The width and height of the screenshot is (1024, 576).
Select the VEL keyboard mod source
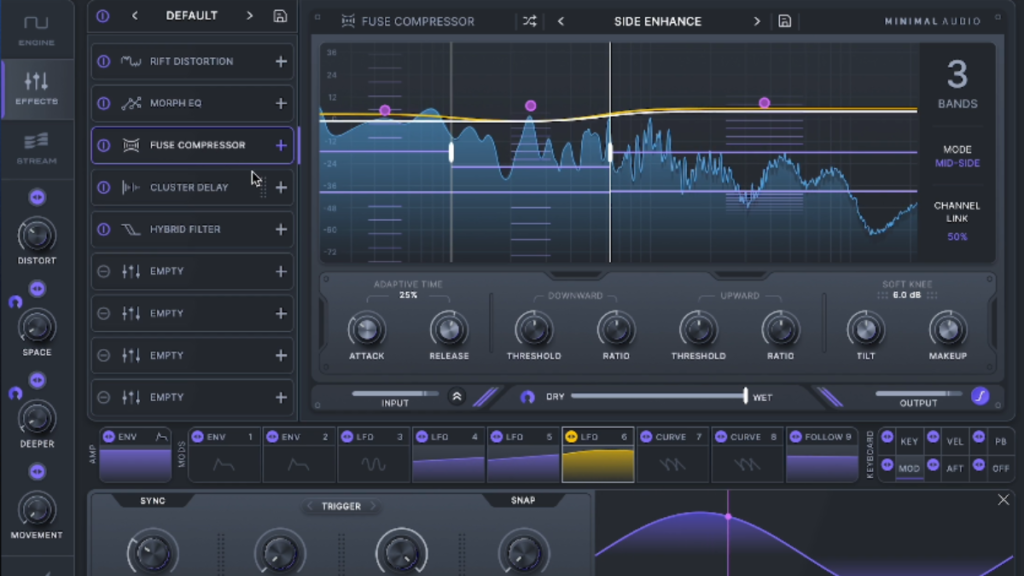coord(955,441)
